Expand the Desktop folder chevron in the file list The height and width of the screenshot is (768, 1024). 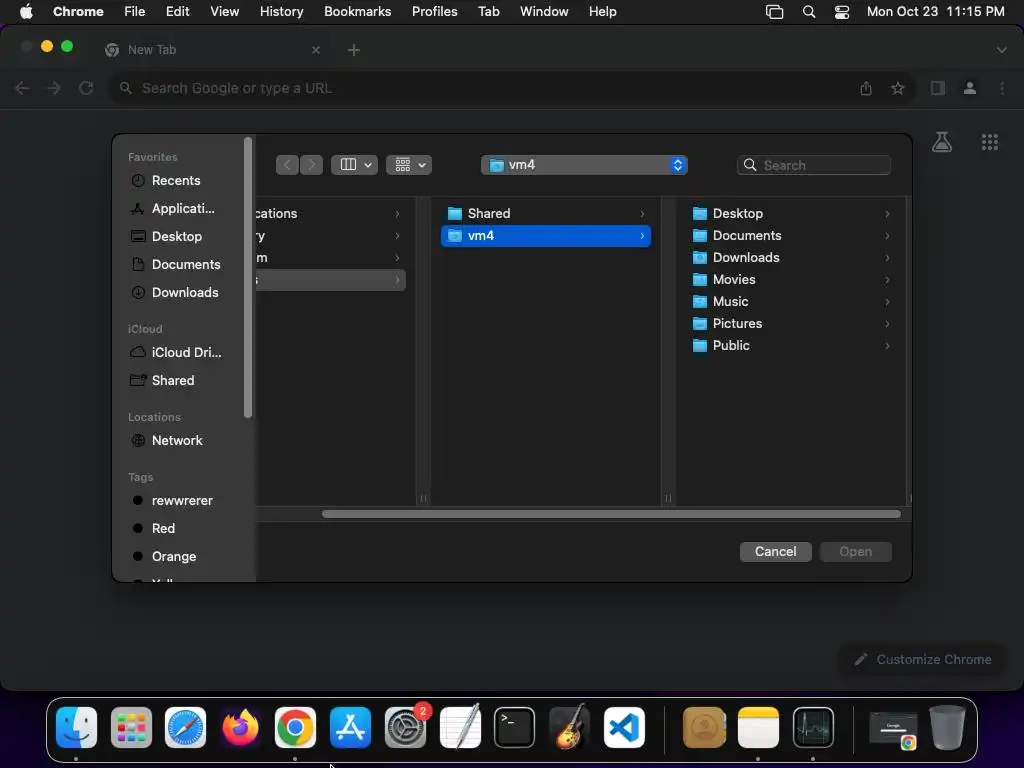(x=887, y=214)
